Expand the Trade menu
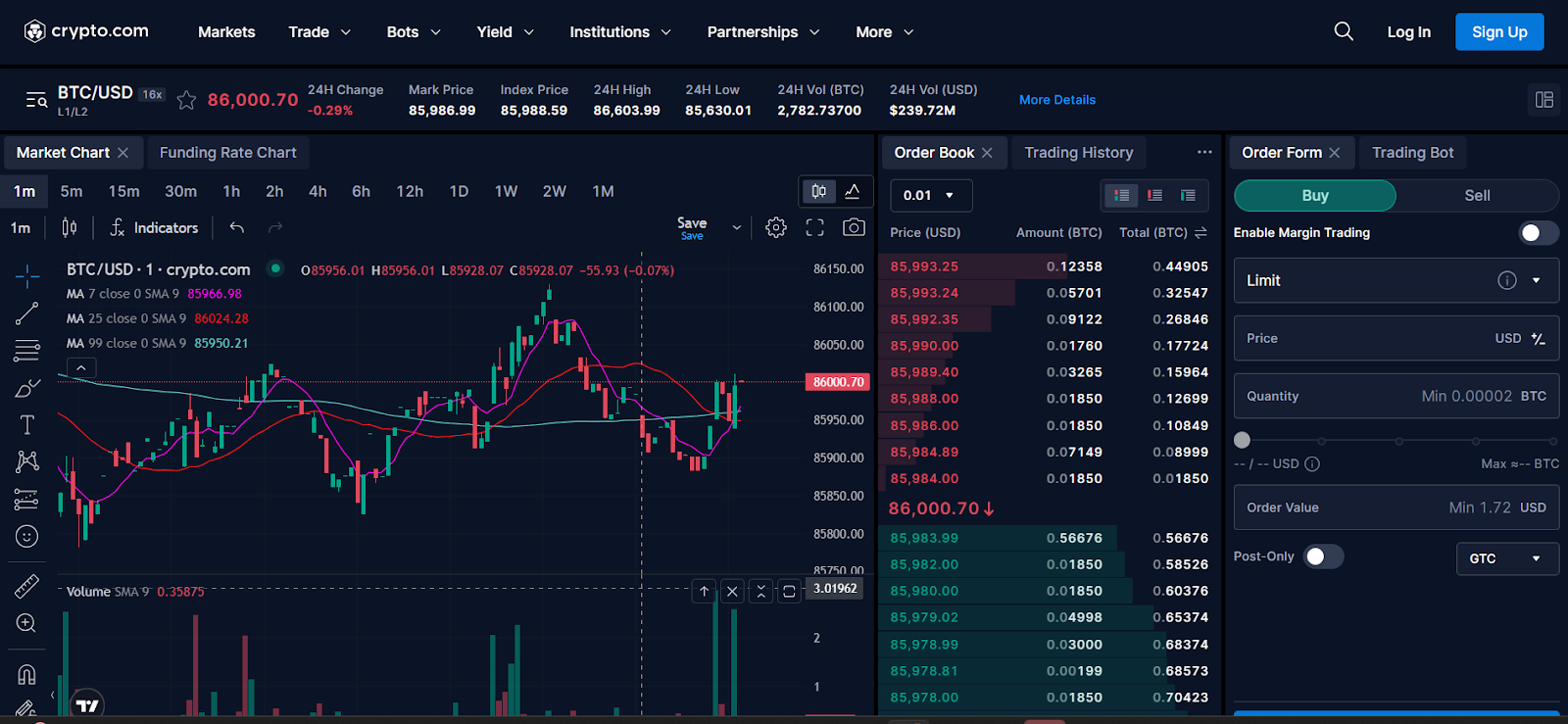 319,32
